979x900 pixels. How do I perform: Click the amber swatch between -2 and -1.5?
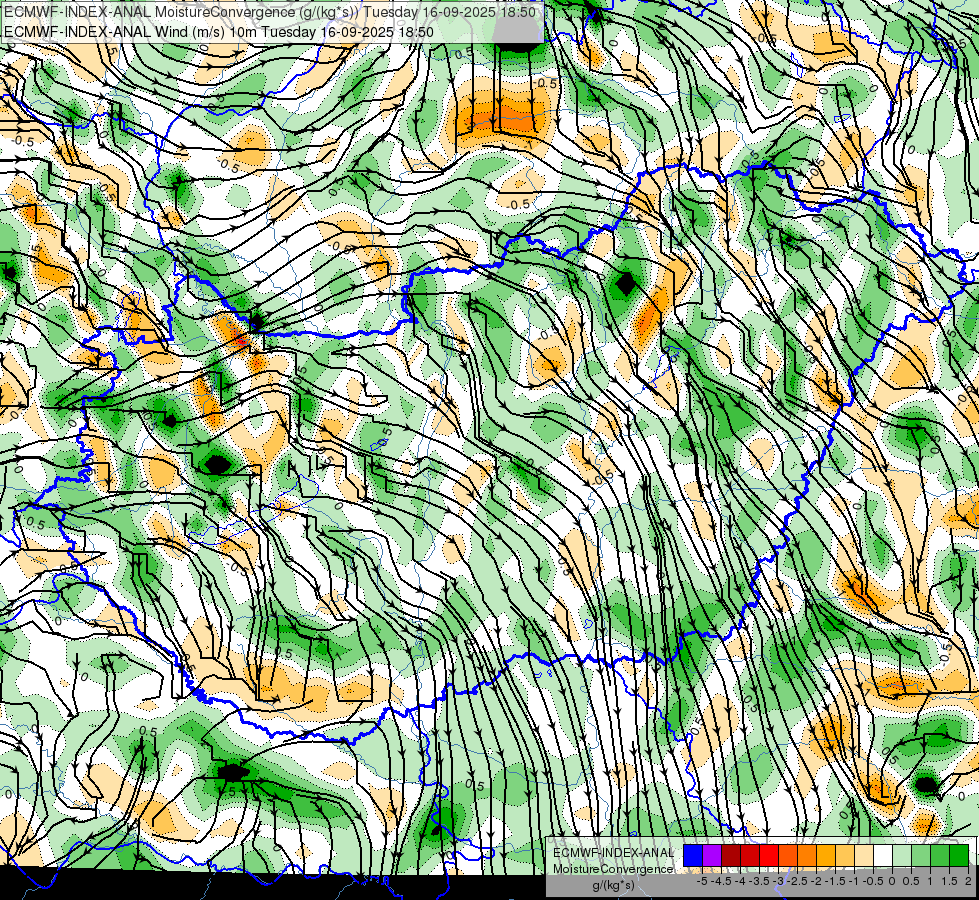point(826,855)
